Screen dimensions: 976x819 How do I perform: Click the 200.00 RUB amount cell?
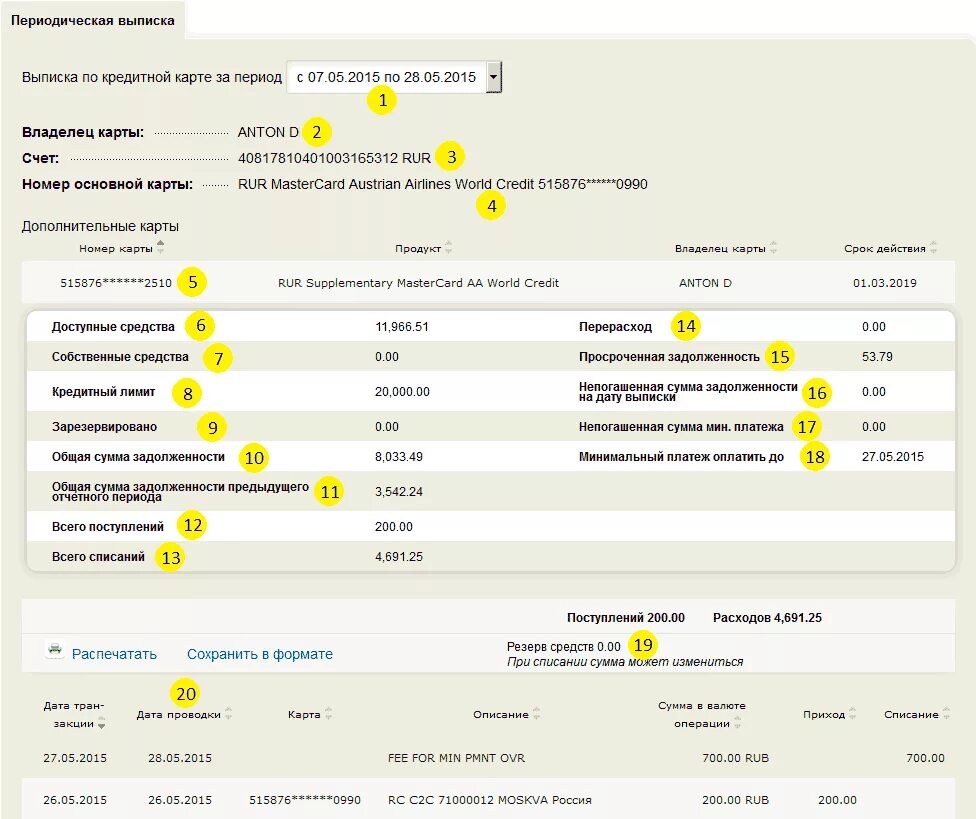click(735, 800)
